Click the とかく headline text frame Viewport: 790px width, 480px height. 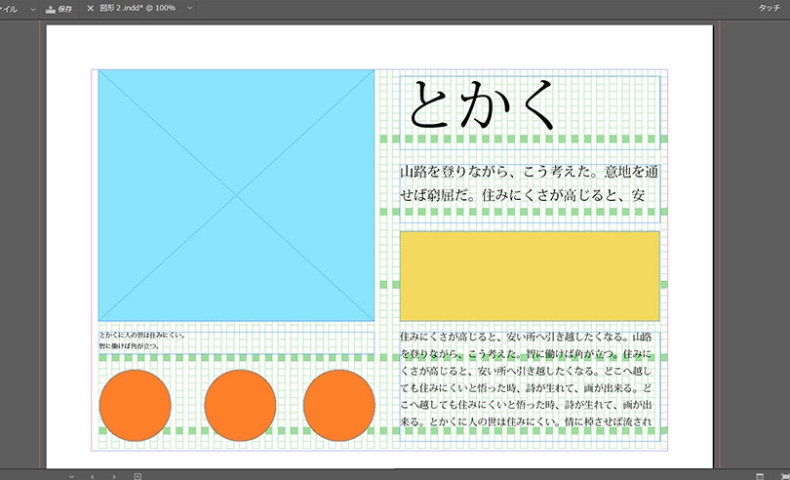[530, 112]
